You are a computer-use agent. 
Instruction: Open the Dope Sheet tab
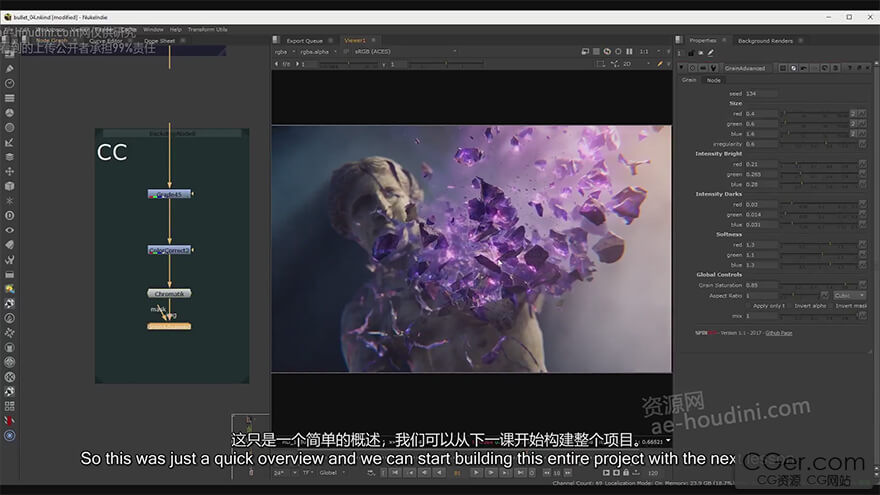click(x=160, y=40)
